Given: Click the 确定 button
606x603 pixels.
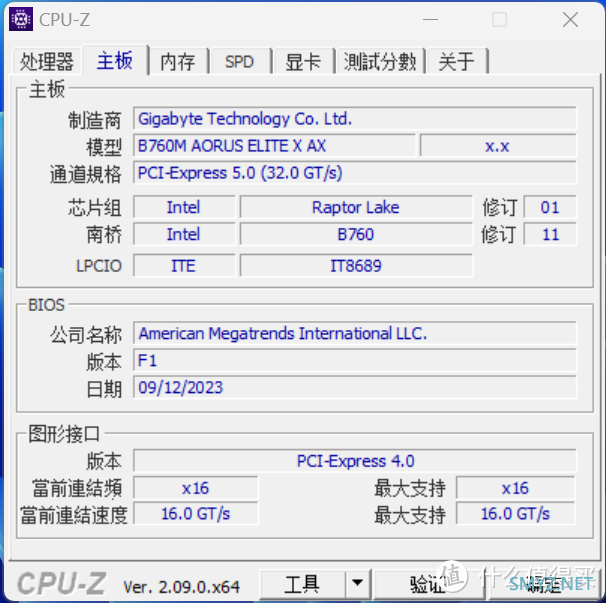Looking at the screenshot, I should coord(543,584).
